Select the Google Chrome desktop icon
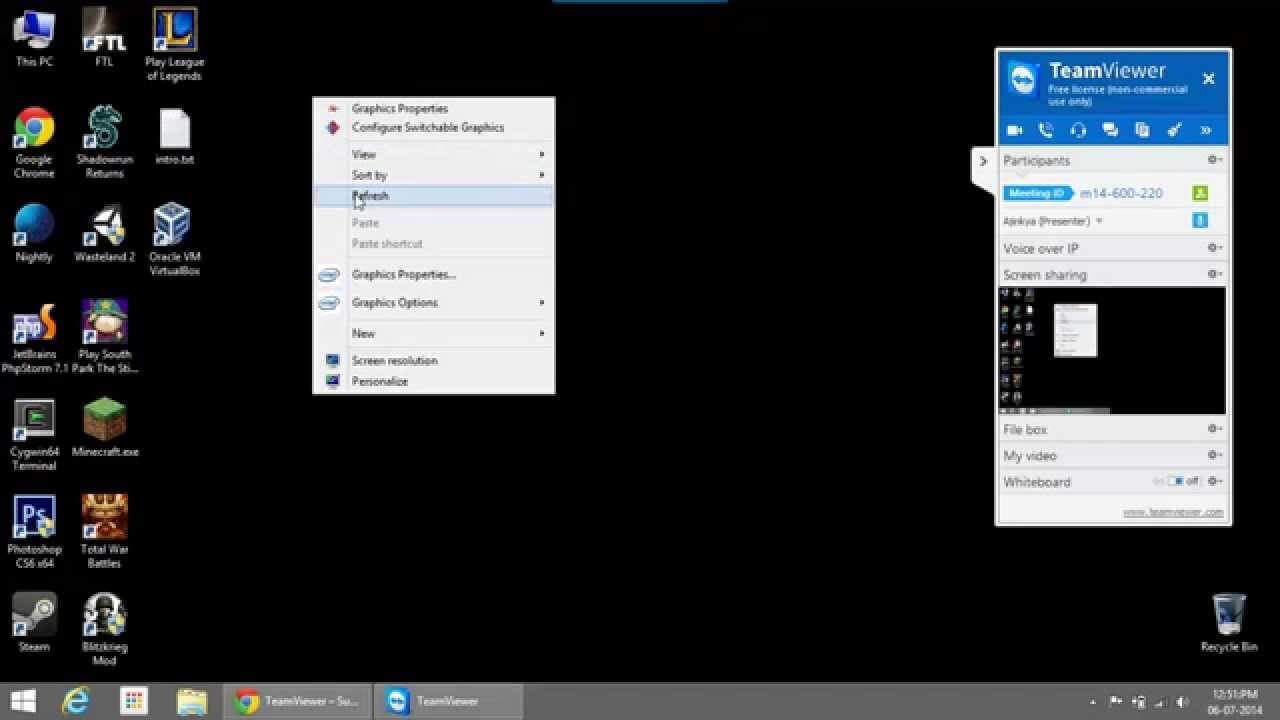The image size is (1280, 720). pos(34,143)
